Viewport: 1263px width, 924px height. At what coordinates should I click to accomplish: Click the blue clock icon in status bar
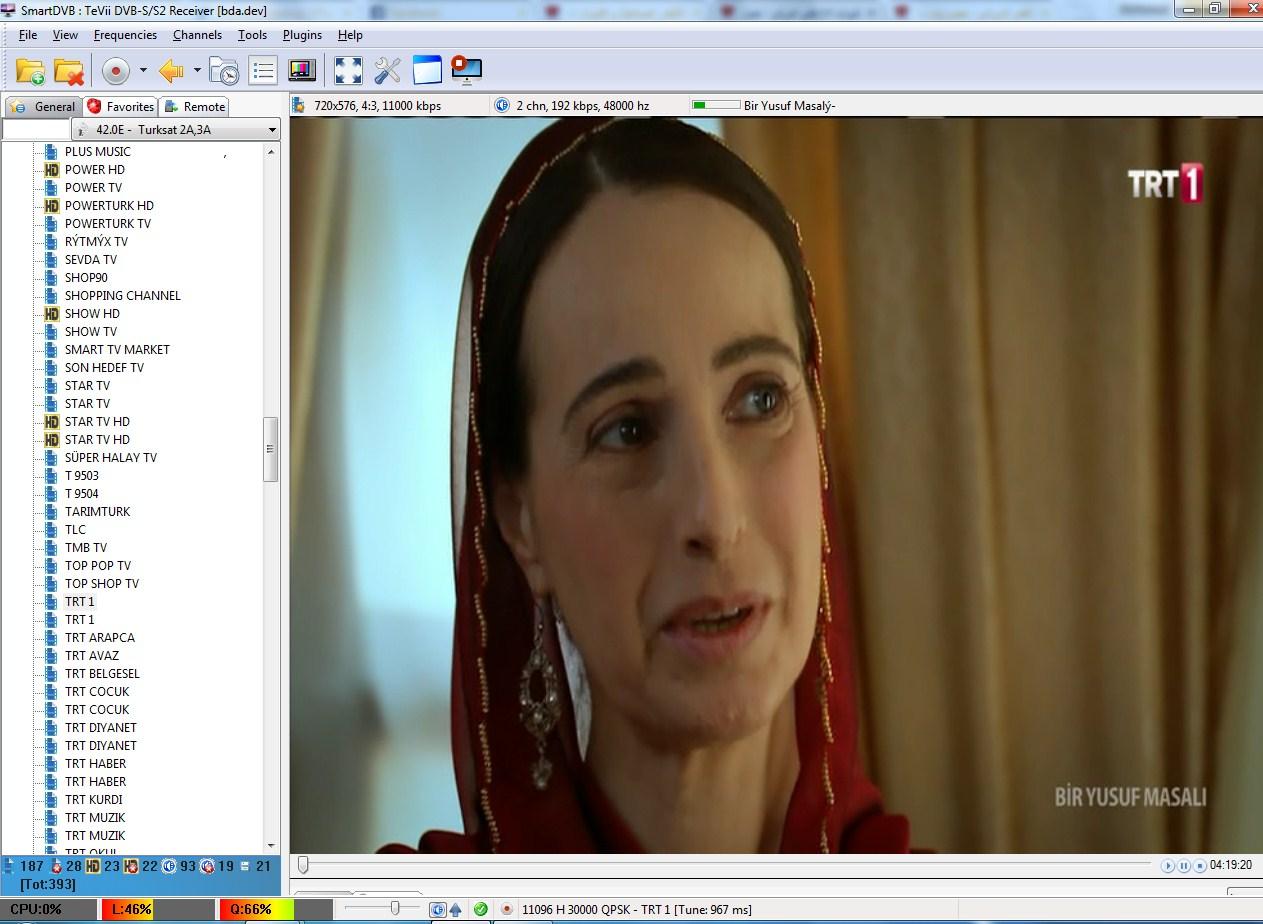click(437, 909)
